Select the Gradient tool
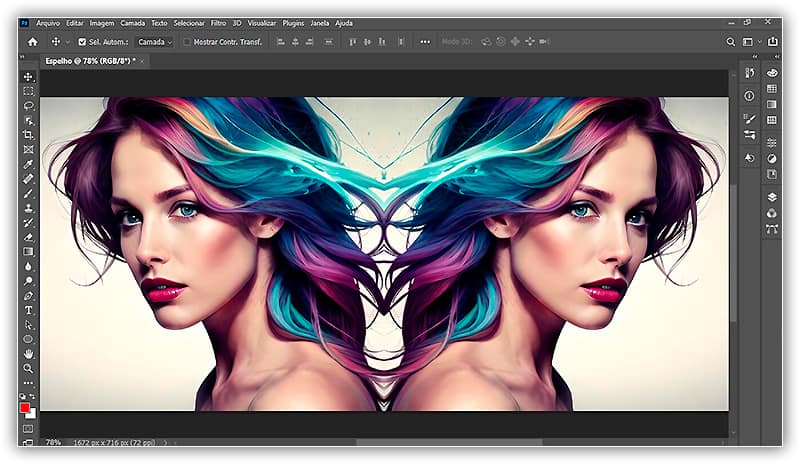This screenshot has height=464, width=800. pos(28,252)
